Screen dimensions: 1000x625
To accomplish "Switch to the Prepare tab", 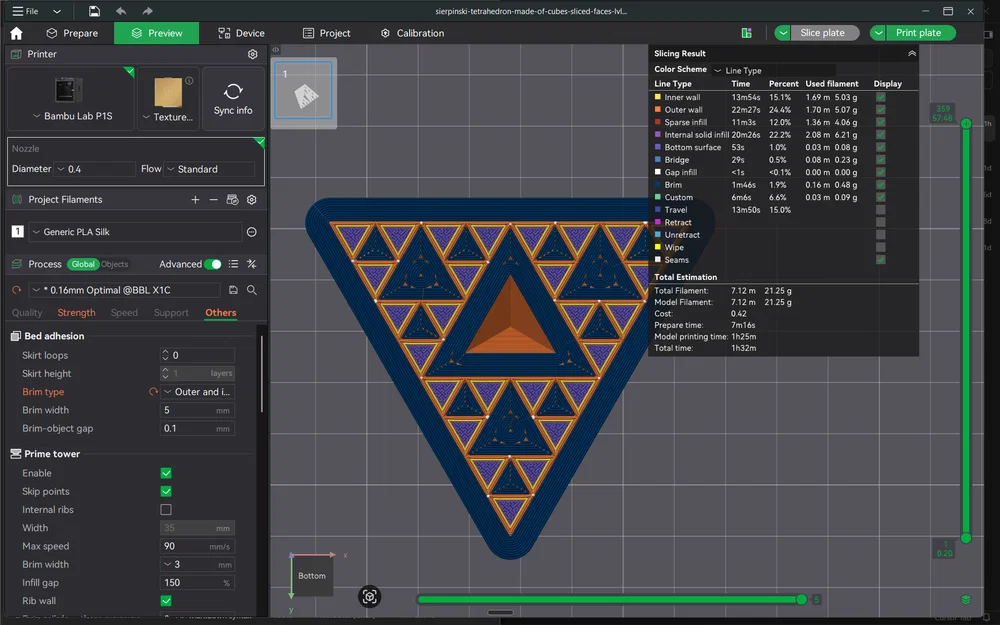I will pos(72,33).
